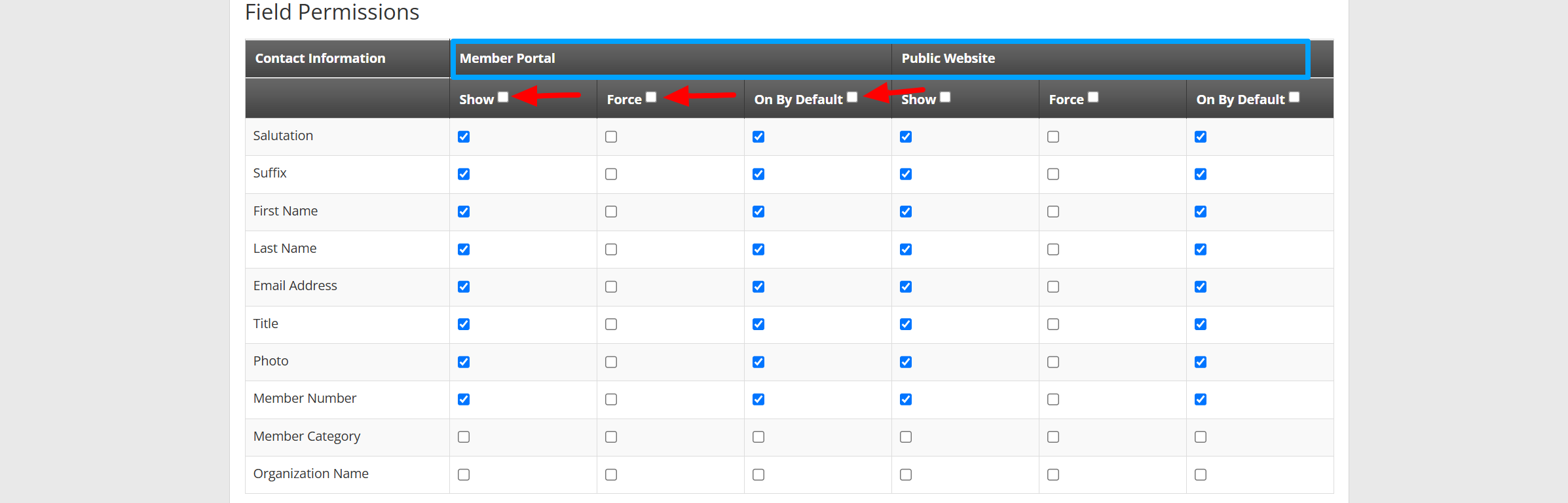Click the Contact Information table header
Image resolution: width=1568 pixels, height=503 pixels.
[x=320, y=58]
